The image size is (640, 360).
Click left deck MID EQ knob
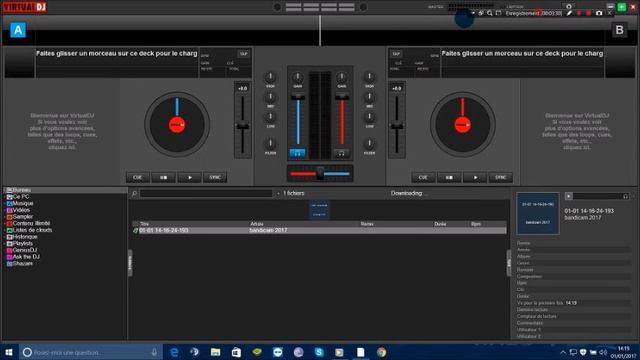click(x=270, y=97)
